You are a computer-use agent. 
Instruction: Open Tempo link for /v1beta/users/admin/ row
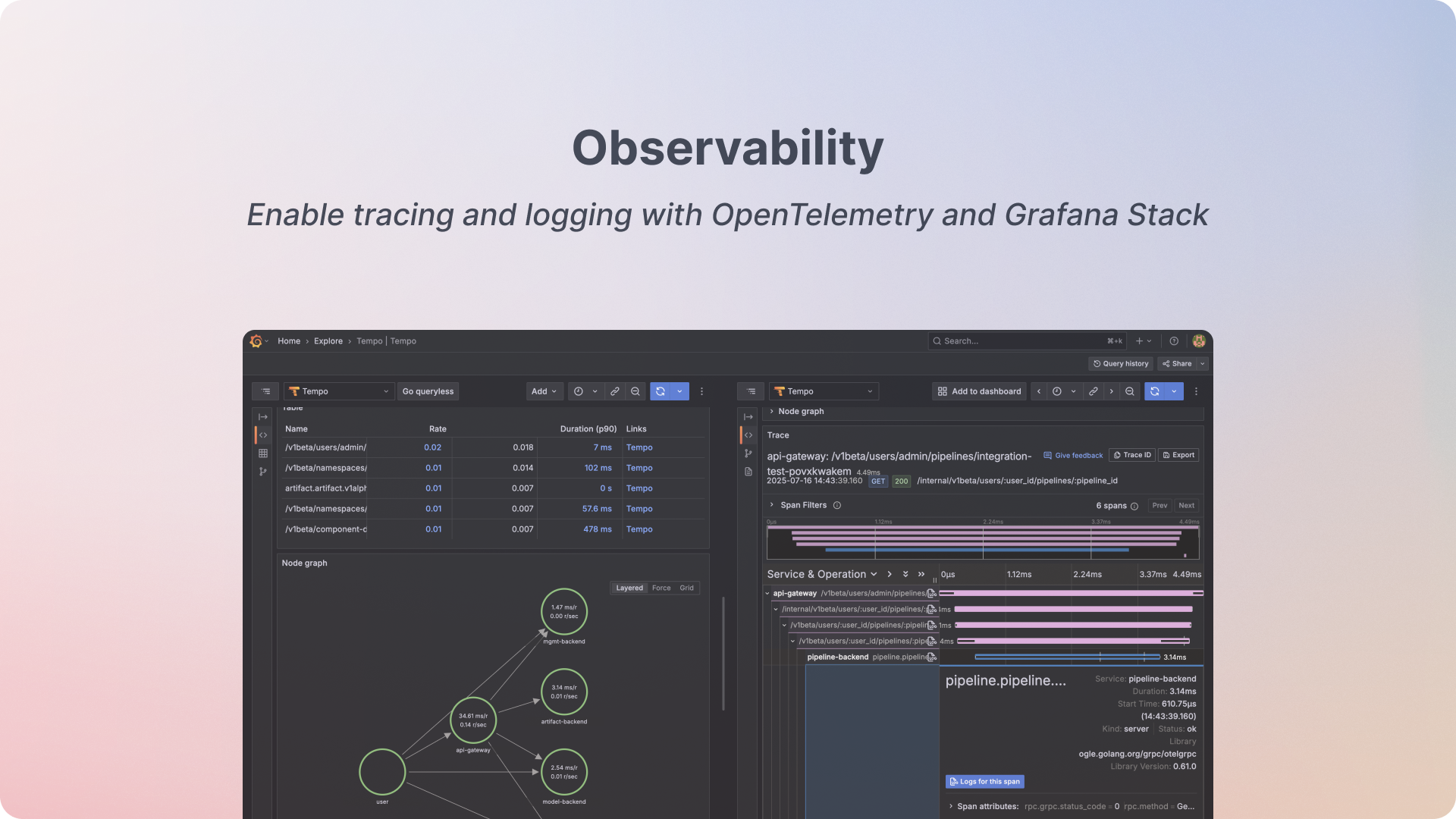[x=639, y=447]
